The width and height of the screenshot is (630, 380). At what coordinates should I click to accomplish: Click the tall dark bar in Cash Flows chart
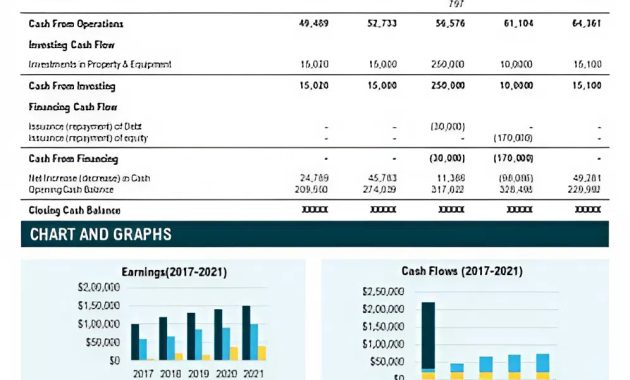point(428,336)
